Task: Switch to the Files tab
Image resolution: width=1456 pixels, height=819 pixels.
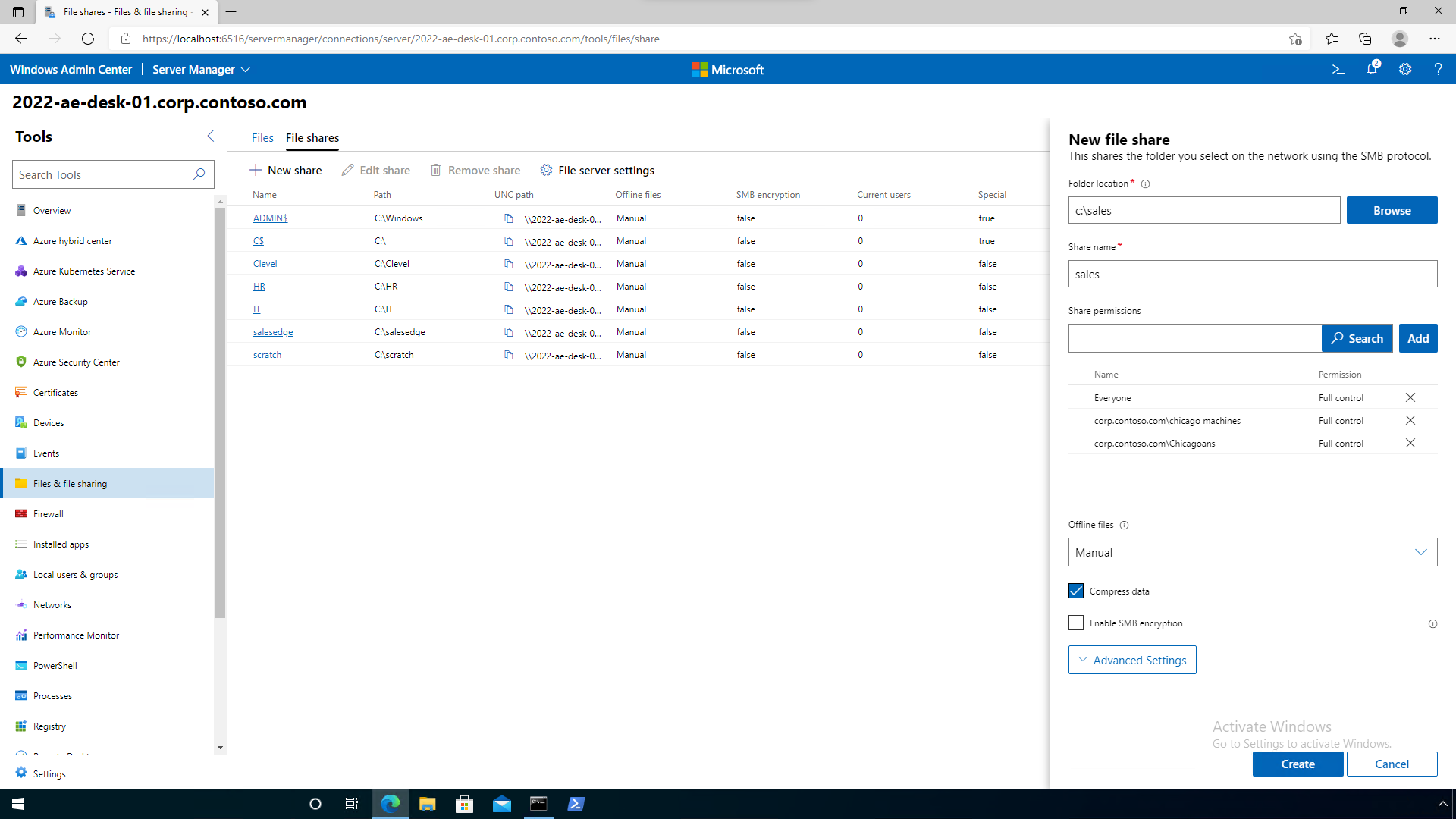Action: click(x=262, y=138)
